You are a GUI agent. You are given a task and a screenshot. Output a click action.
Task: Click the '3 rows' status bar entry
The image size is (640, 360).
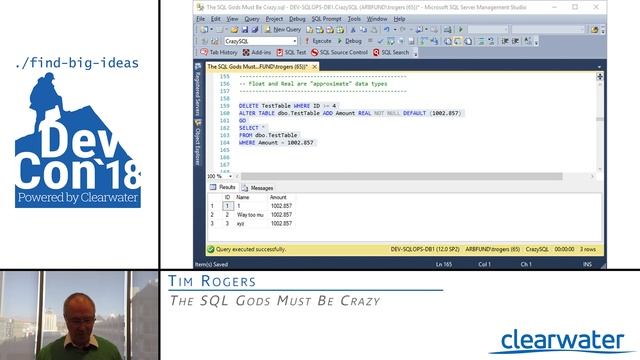click(588, 249)
